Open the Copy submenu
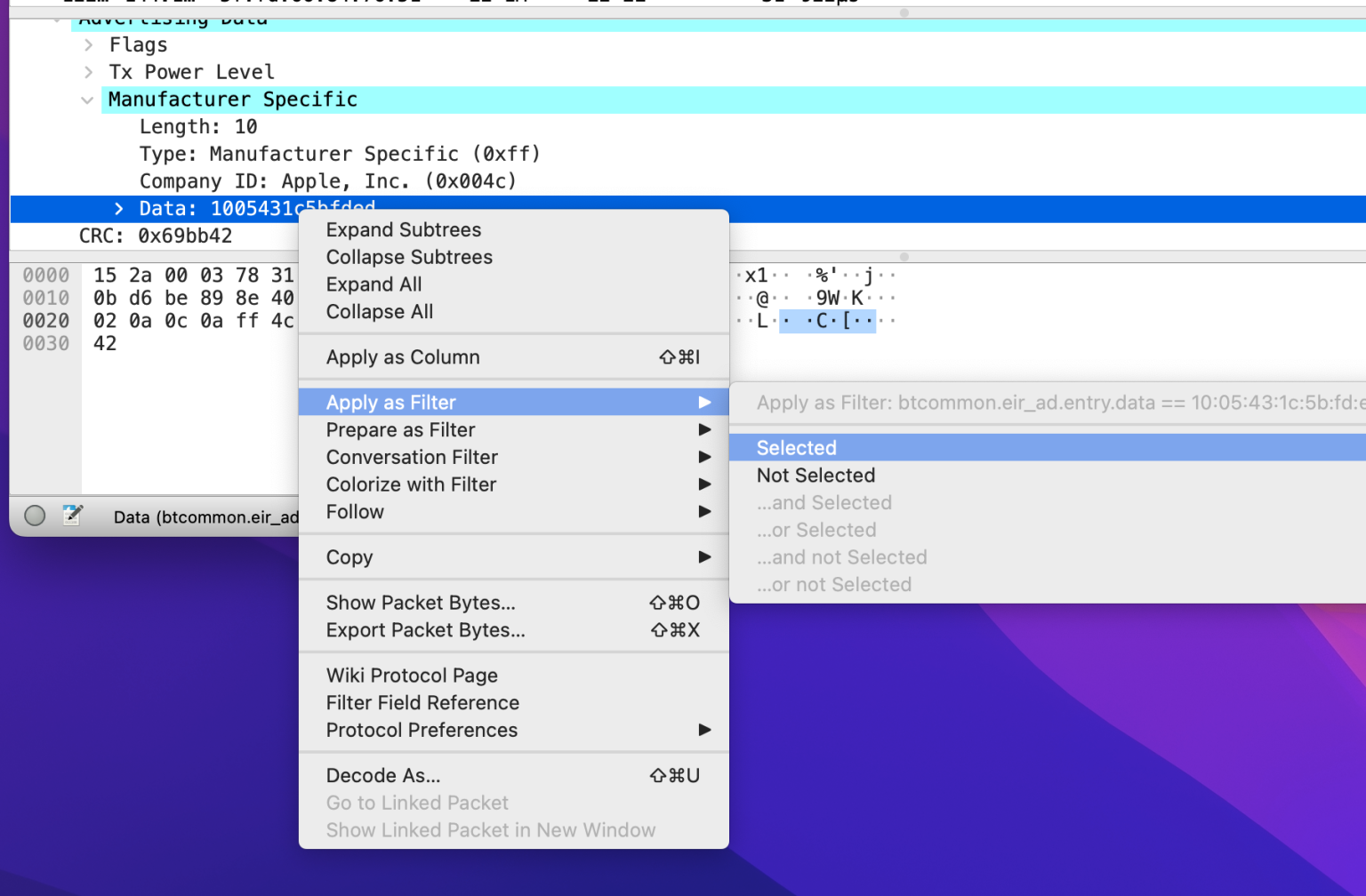Screen dimensions: 1366x896 [350, 557]
